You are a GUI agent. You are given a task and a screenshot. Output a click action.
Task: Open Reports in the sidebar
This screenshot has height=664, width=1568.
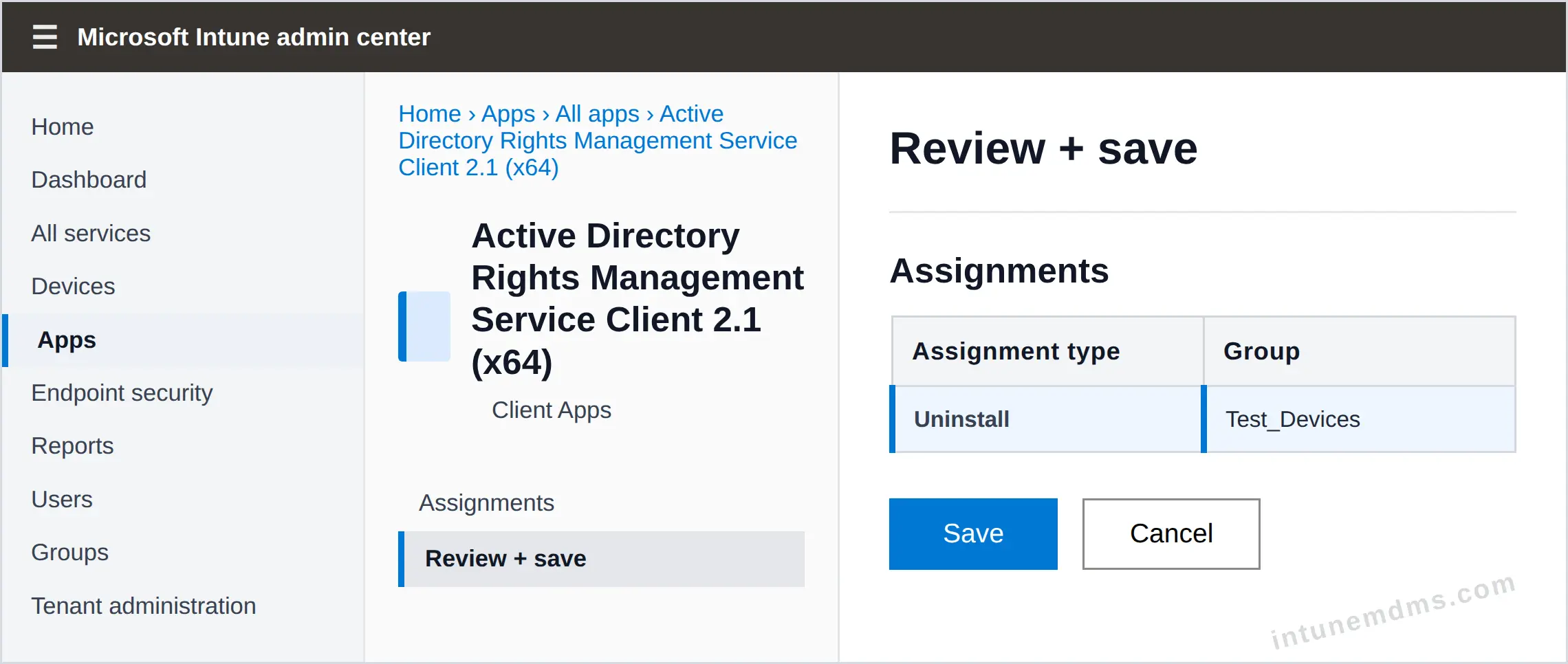(72, 446)
